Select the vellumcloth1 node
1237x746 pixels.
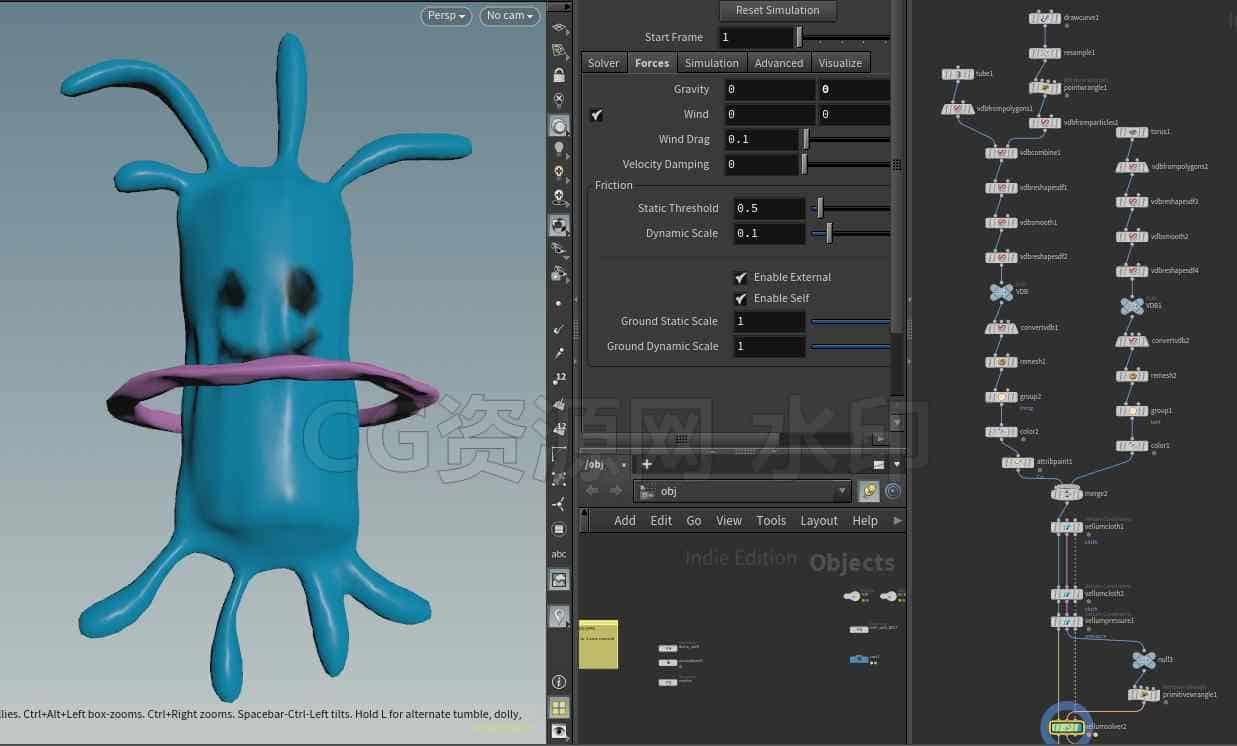1067,527
